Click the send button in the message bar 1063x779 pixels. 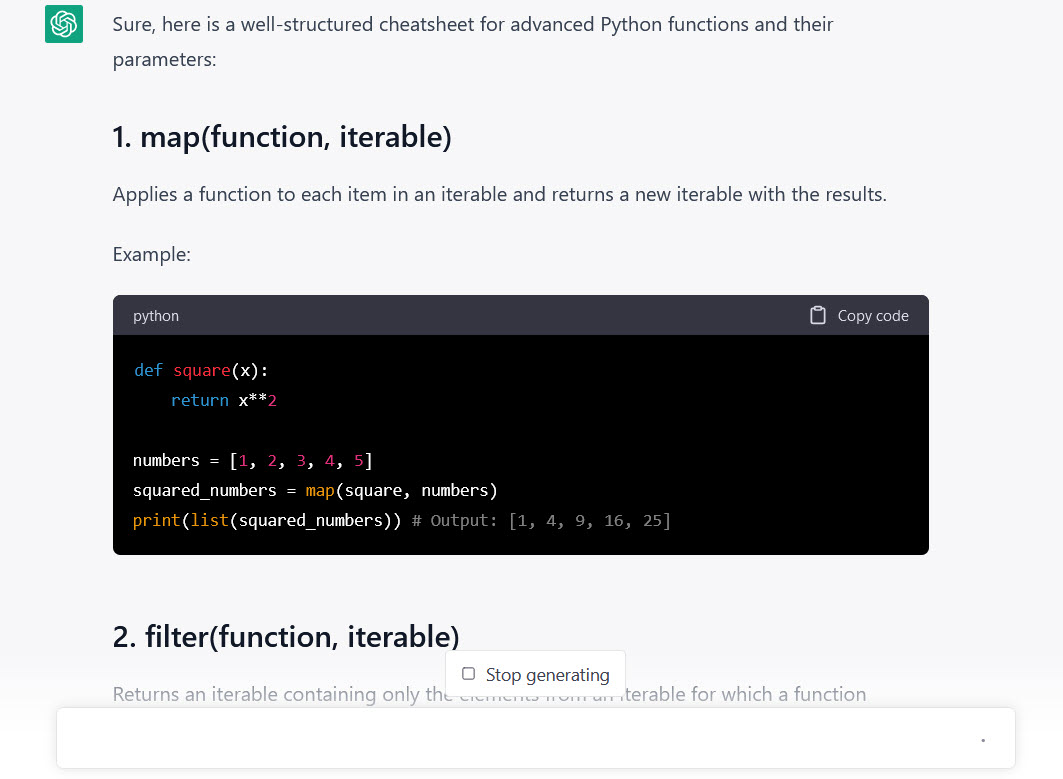click(983, 738)
